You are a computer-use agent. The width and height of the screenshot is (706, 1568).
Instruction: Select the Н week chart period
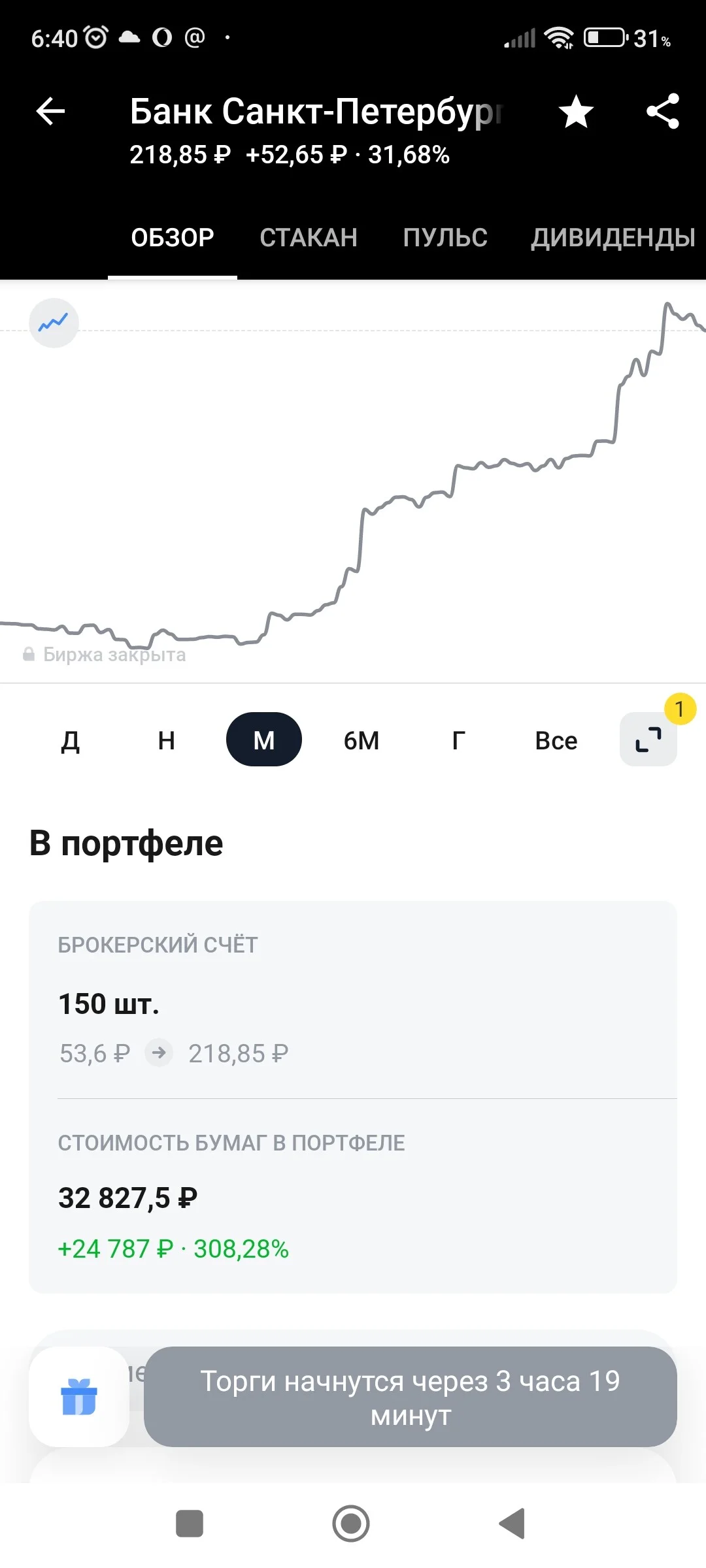coord(167,740)
